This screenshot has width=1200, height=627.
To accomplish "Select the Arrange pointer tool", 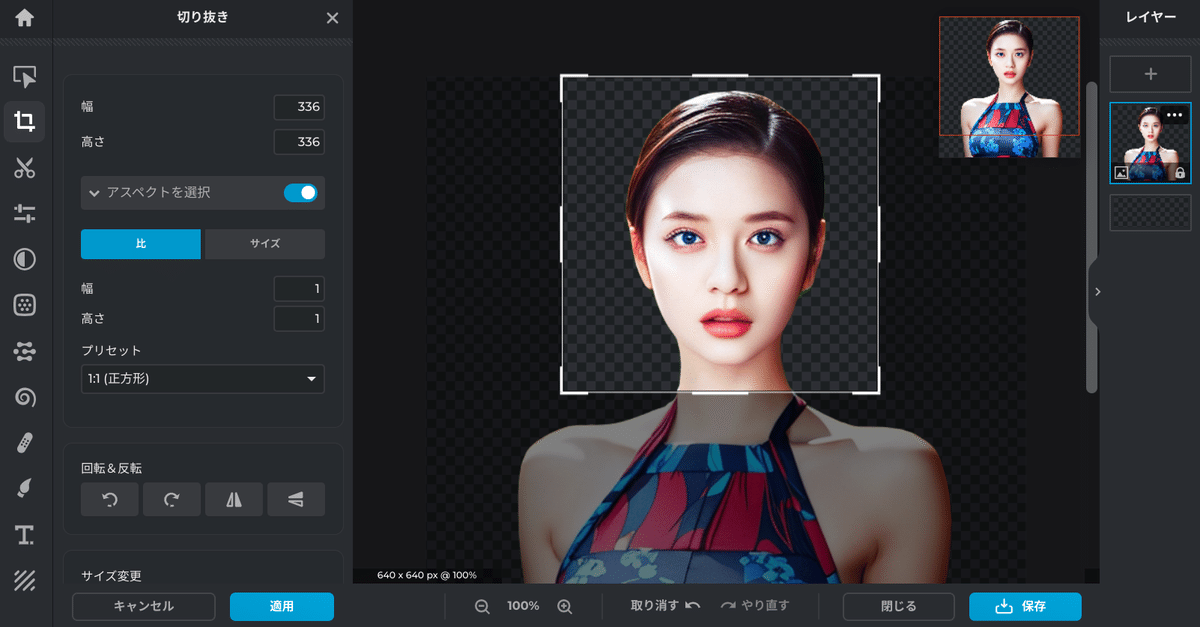I will coord(24,77).
